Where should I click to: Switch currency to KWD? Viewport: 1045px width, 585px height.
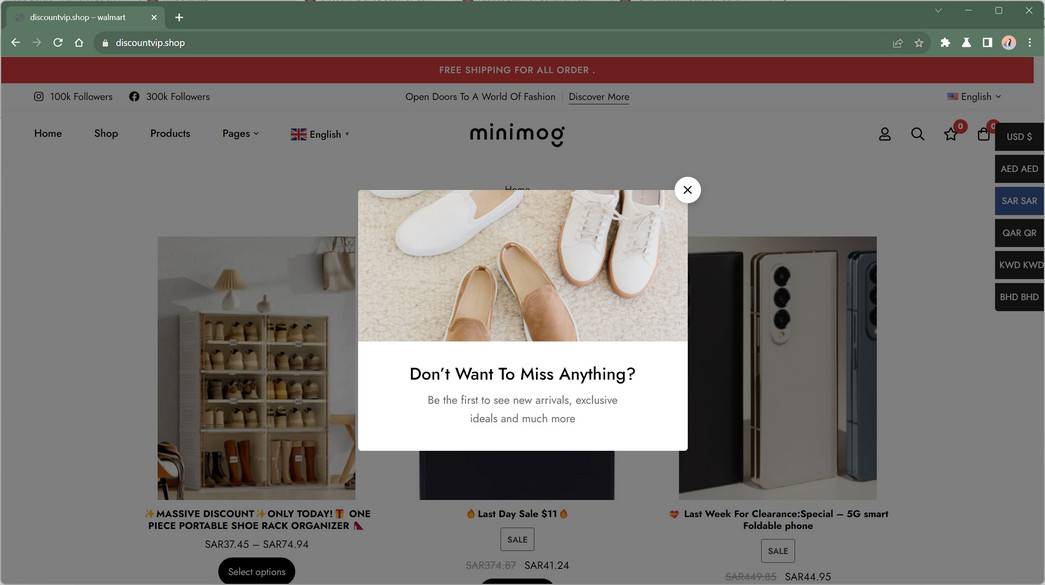pyautogui.click(x=1019, y=265)
